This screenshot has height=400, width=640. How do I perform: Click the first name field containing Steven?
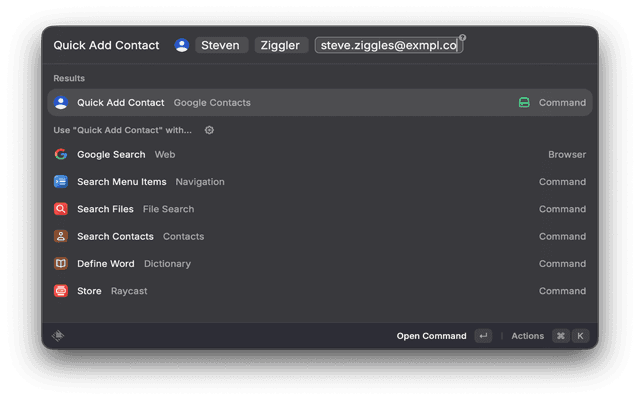click(x=220, y=45)
